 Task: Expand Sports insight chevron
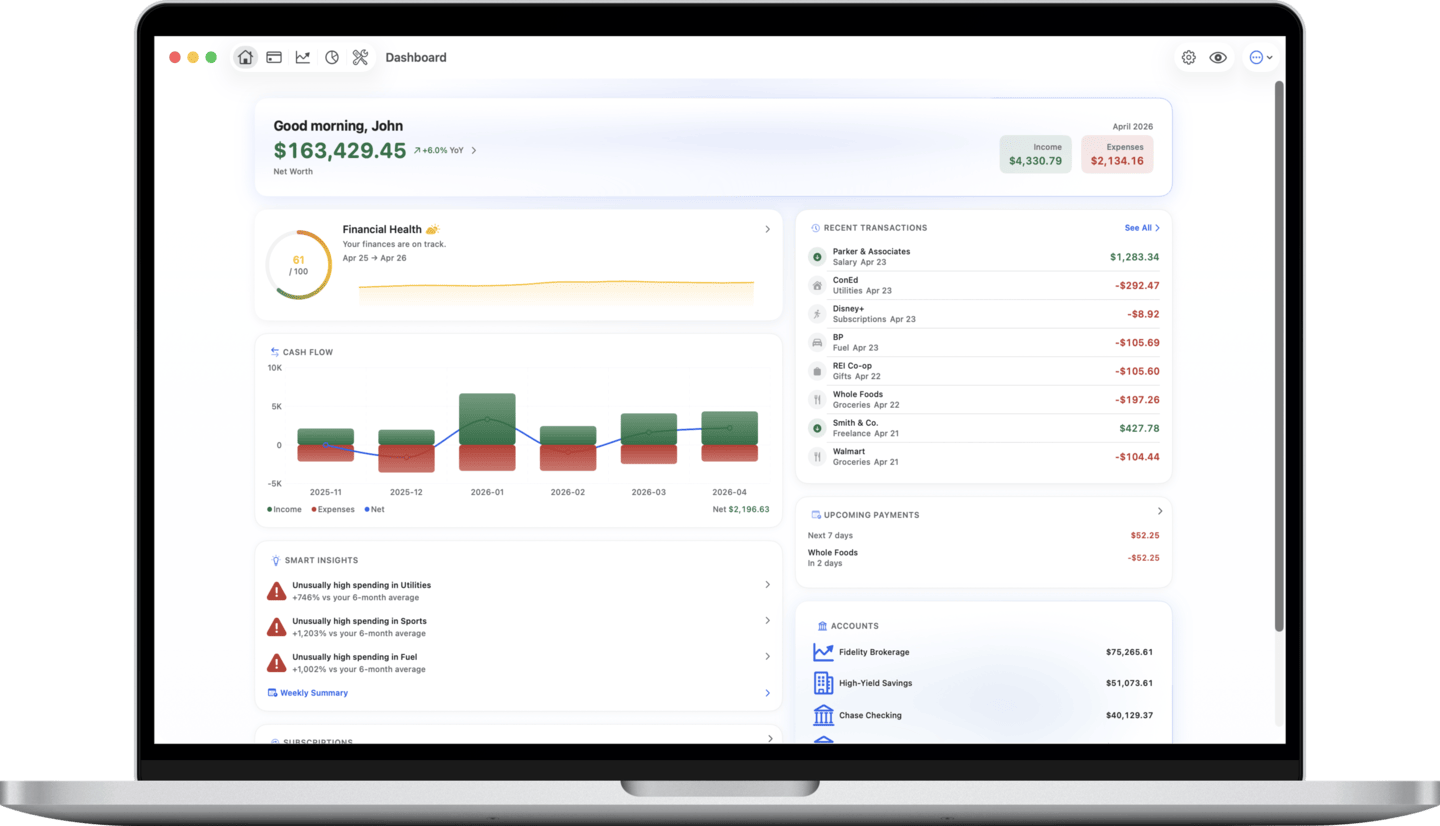pyautogui.click(x=767, y=621)
